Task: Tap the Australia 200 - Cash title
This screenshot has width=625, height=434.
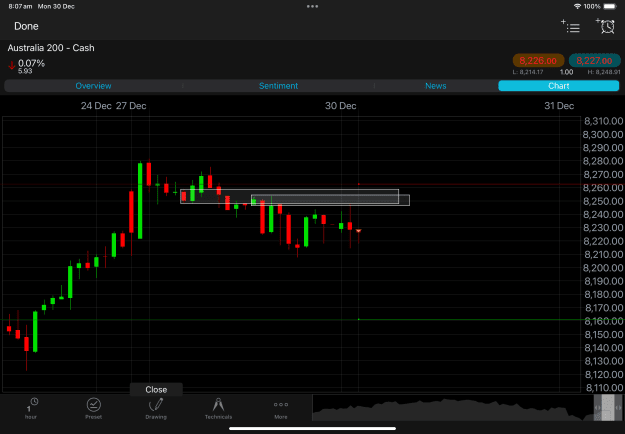Action: 51,48
